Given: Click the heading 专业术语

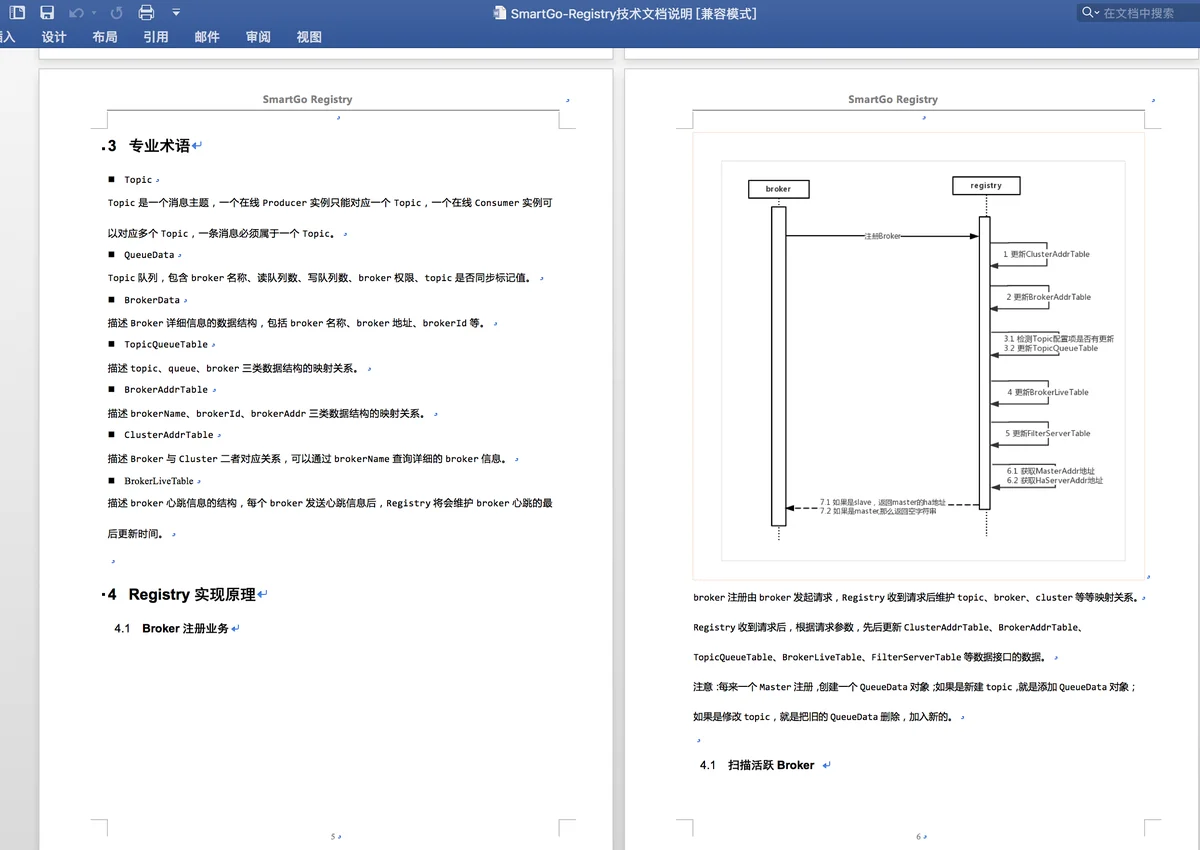Looking at the screenshot, I should 159,146.
